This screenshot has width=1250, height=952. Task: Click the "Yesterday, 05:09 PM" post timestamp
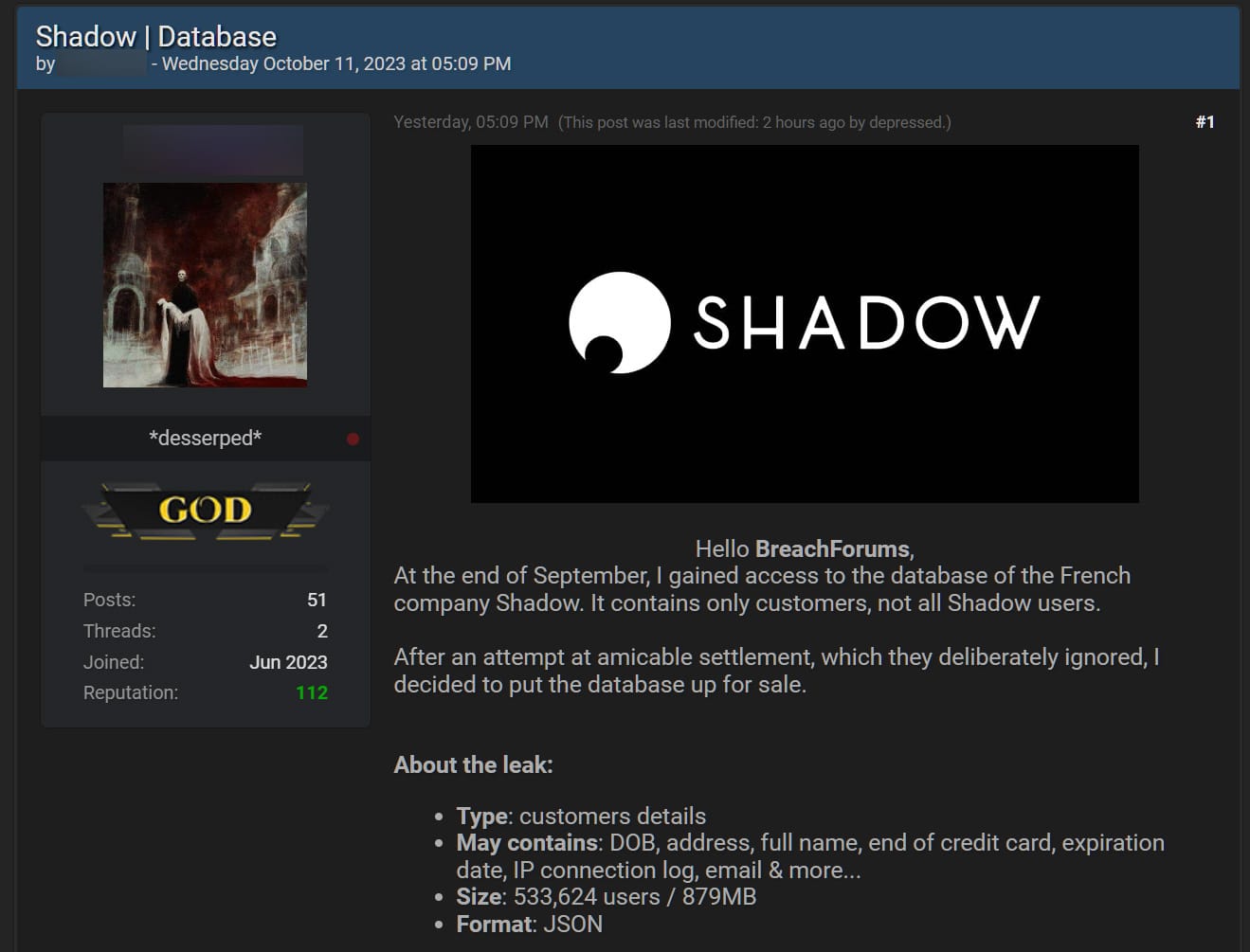(471, 121)
